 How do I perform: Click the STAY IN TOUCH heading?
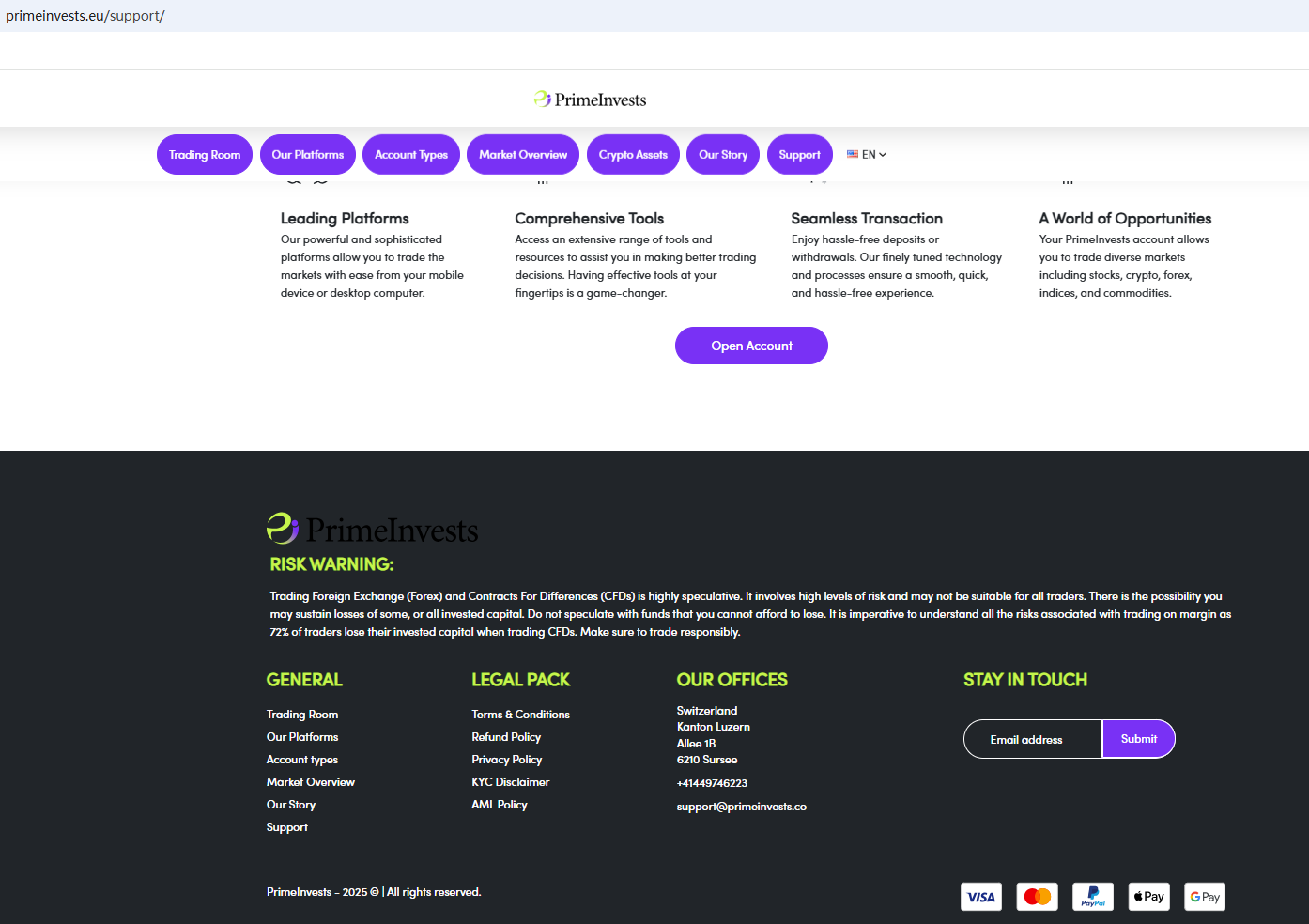tap(1025, 680)
